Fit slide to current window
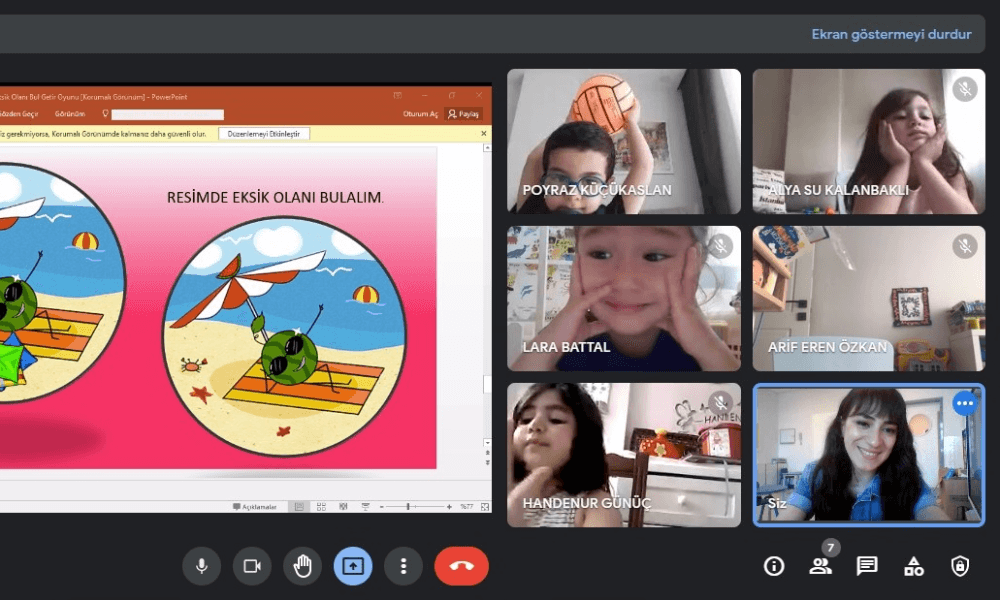 click(485, 507)
